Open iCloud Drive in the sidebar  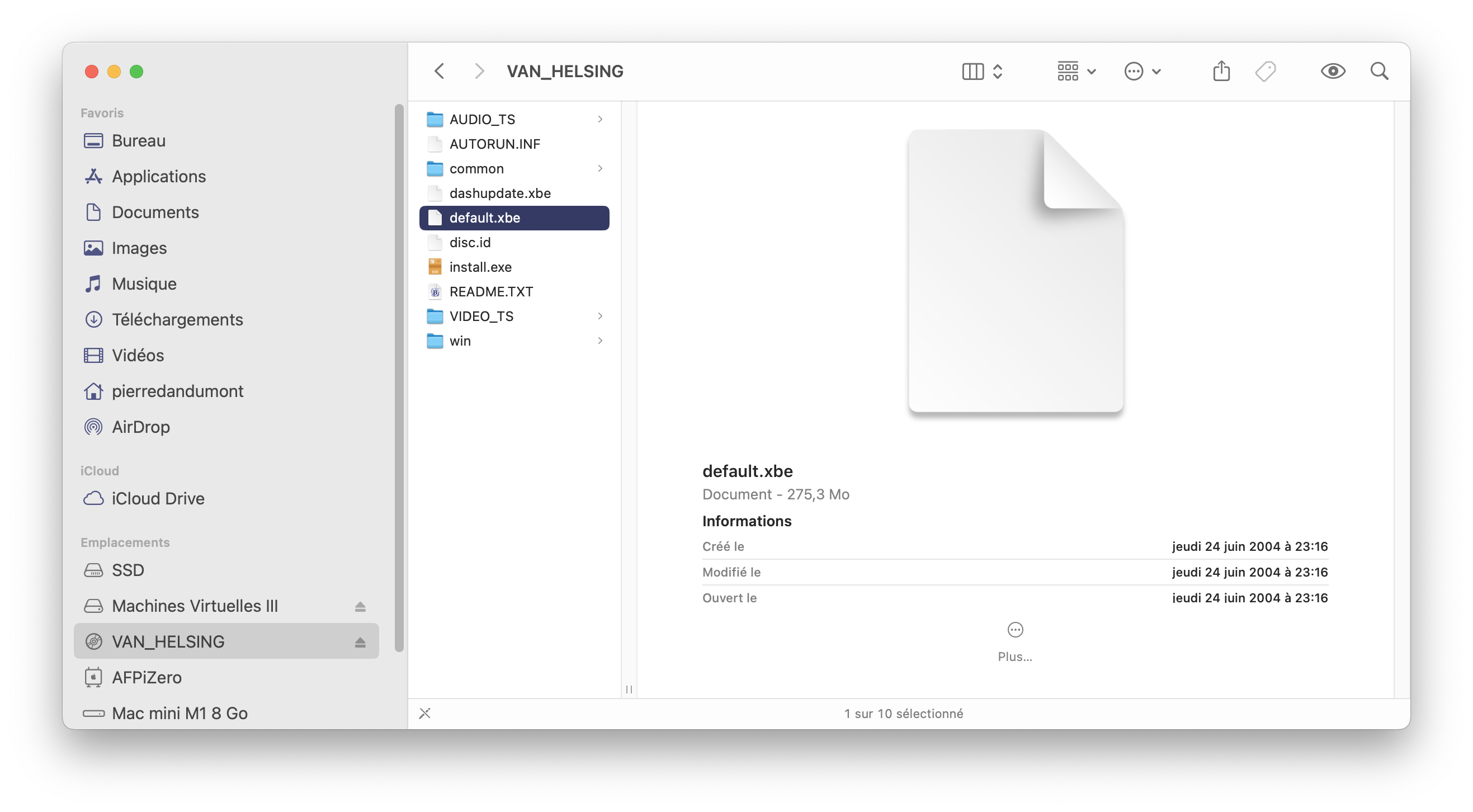click(x=226, y=498)
